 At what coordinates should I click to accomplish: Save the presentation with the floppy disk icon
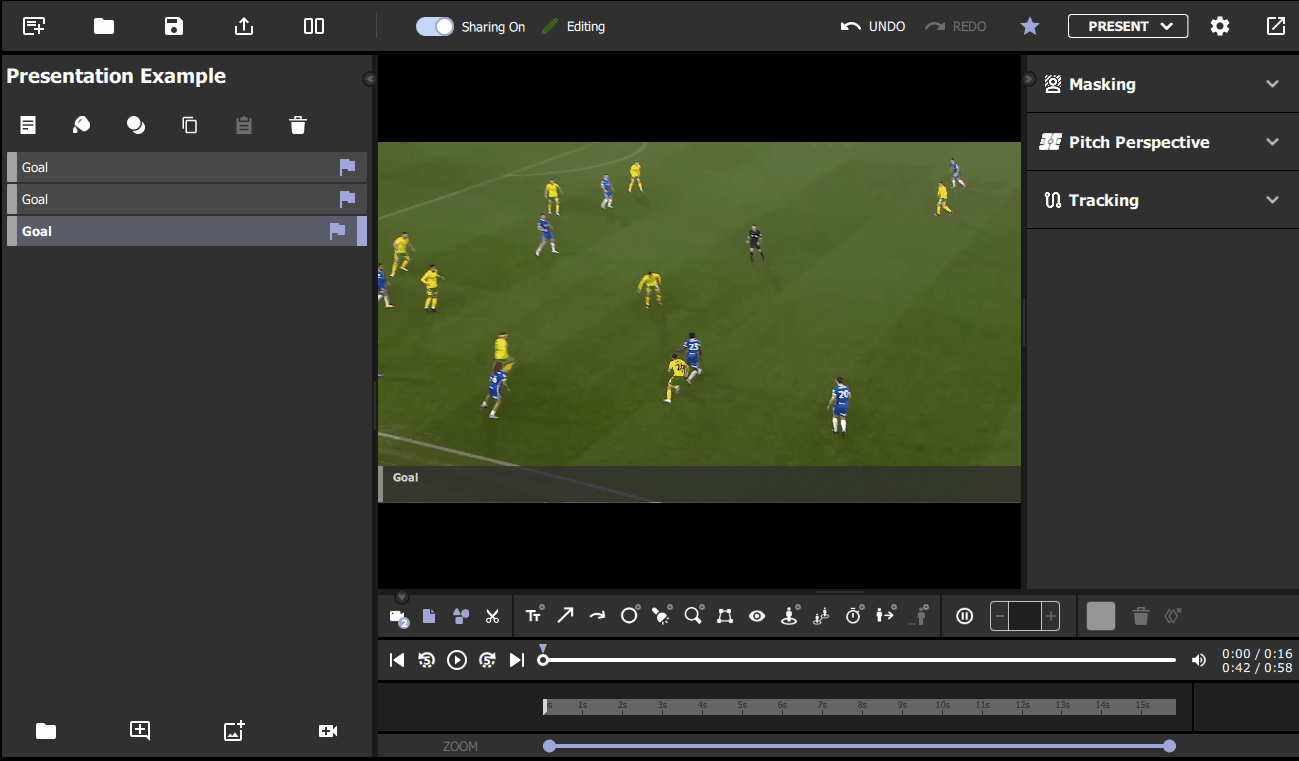(174, 26)
